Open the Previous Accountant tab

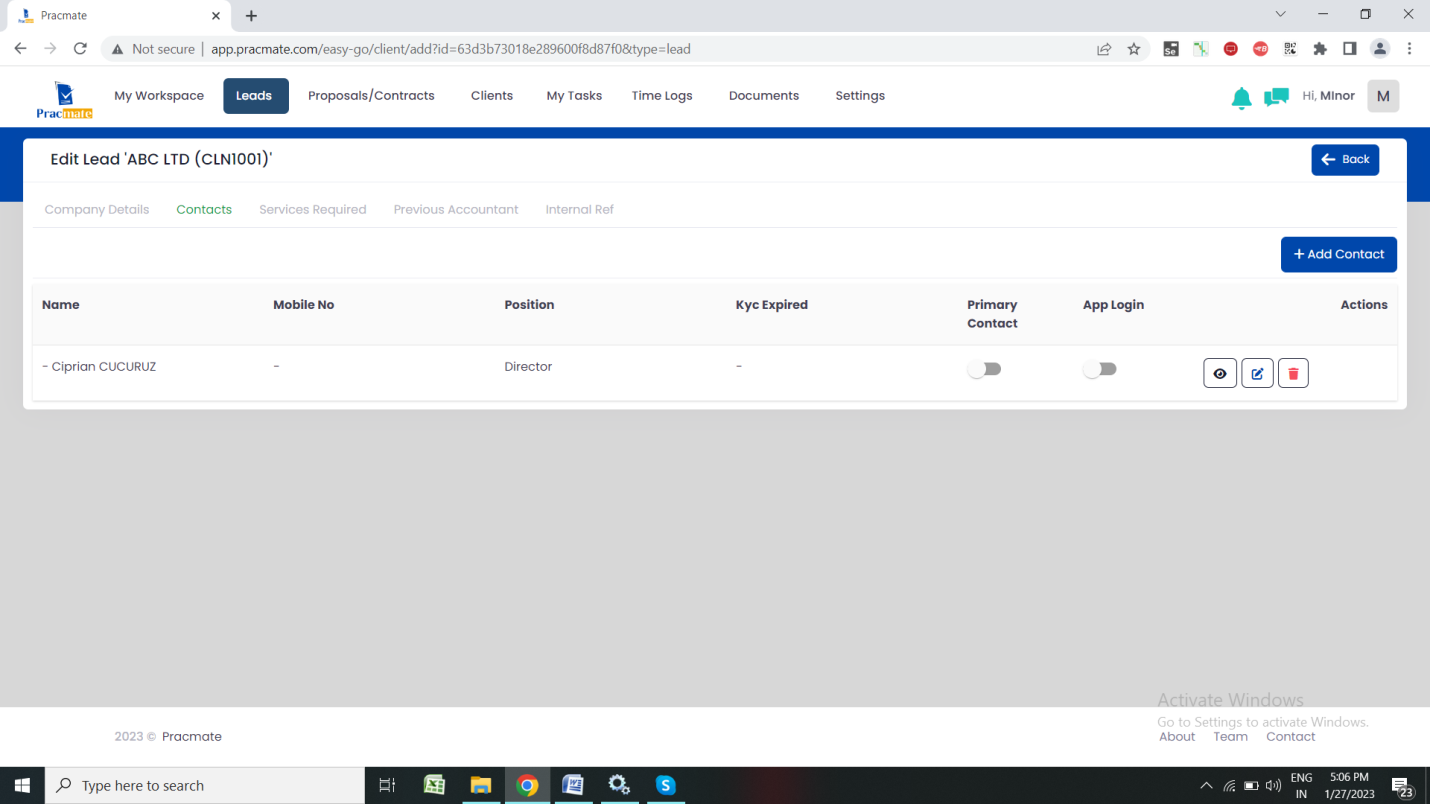(x=456, y=210)
